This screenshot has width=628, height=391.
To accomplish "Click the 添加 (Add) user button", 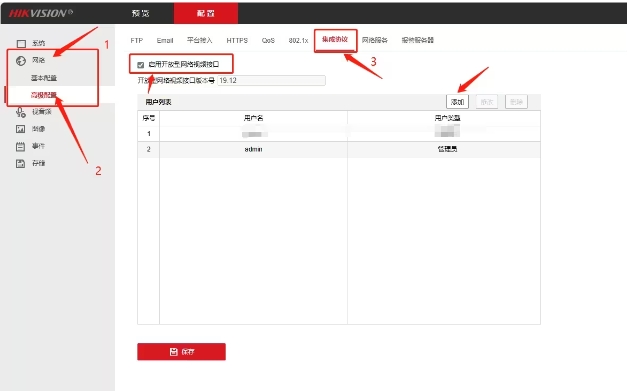I will [457, 102].
